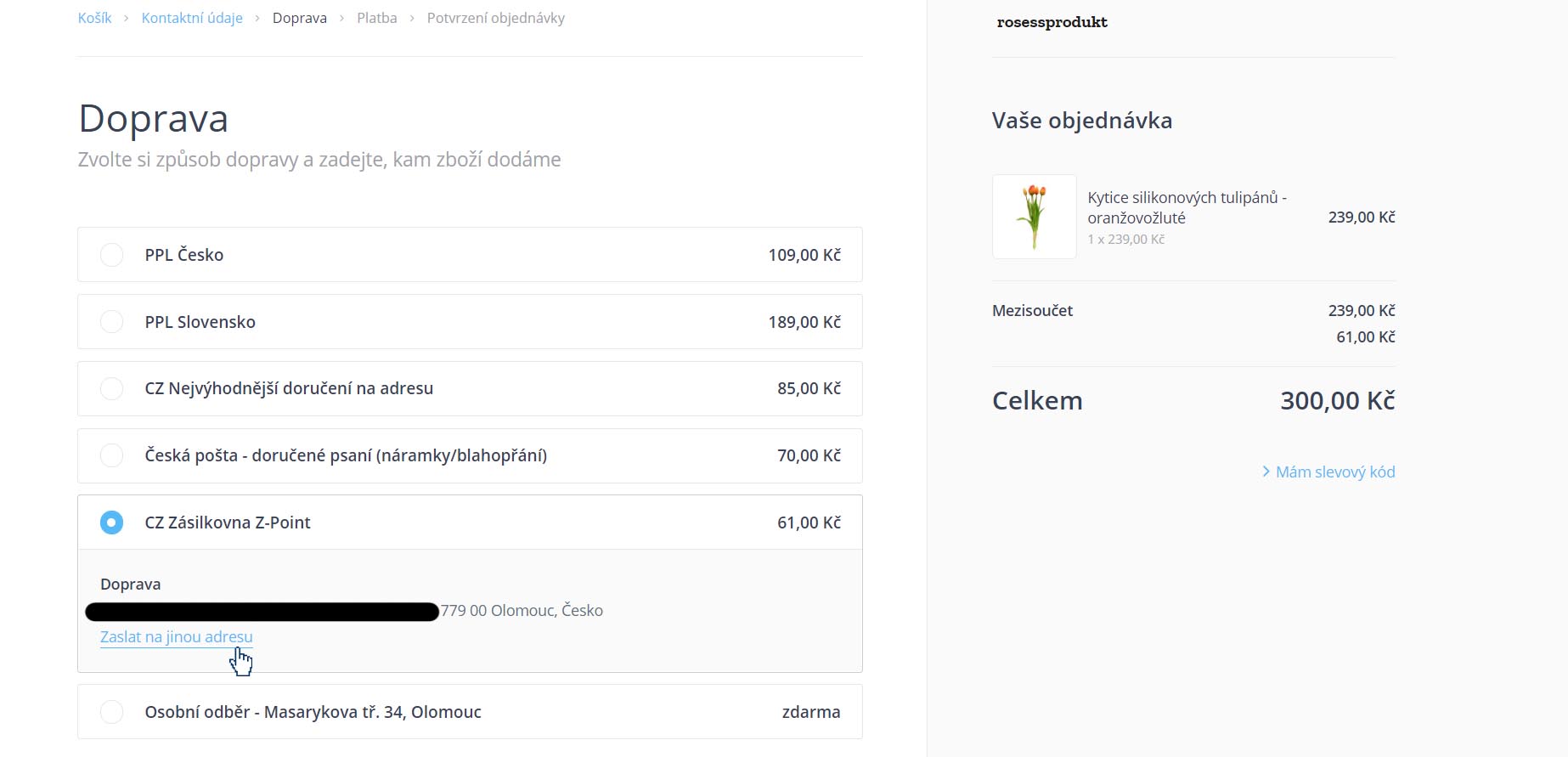The height and width of the screenshot is (757, 1568).
Task: Select PPL Česko shipping radio button
Action: pos(111,255)
